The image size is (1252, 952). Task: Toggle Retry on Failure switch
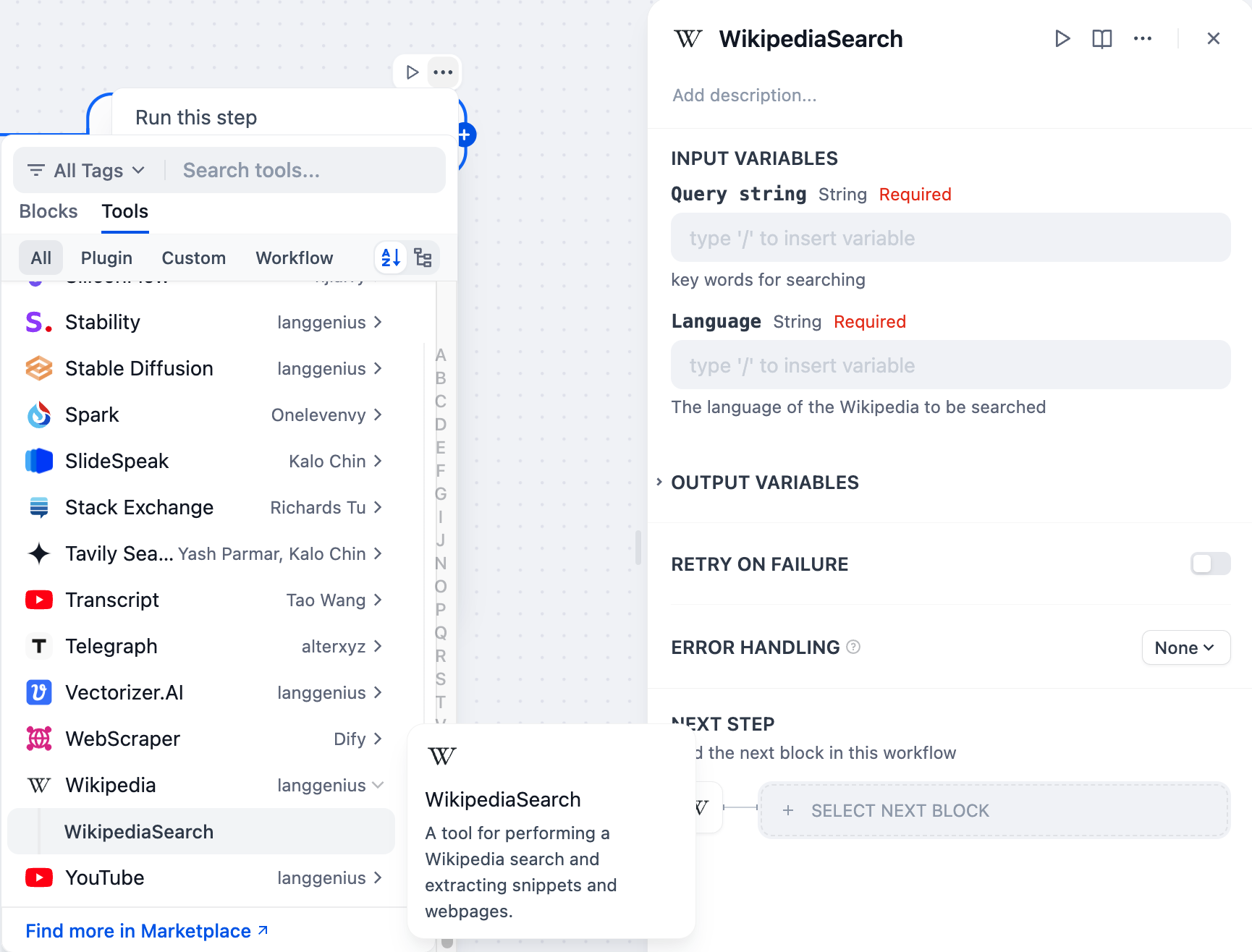click(1210, 564)
